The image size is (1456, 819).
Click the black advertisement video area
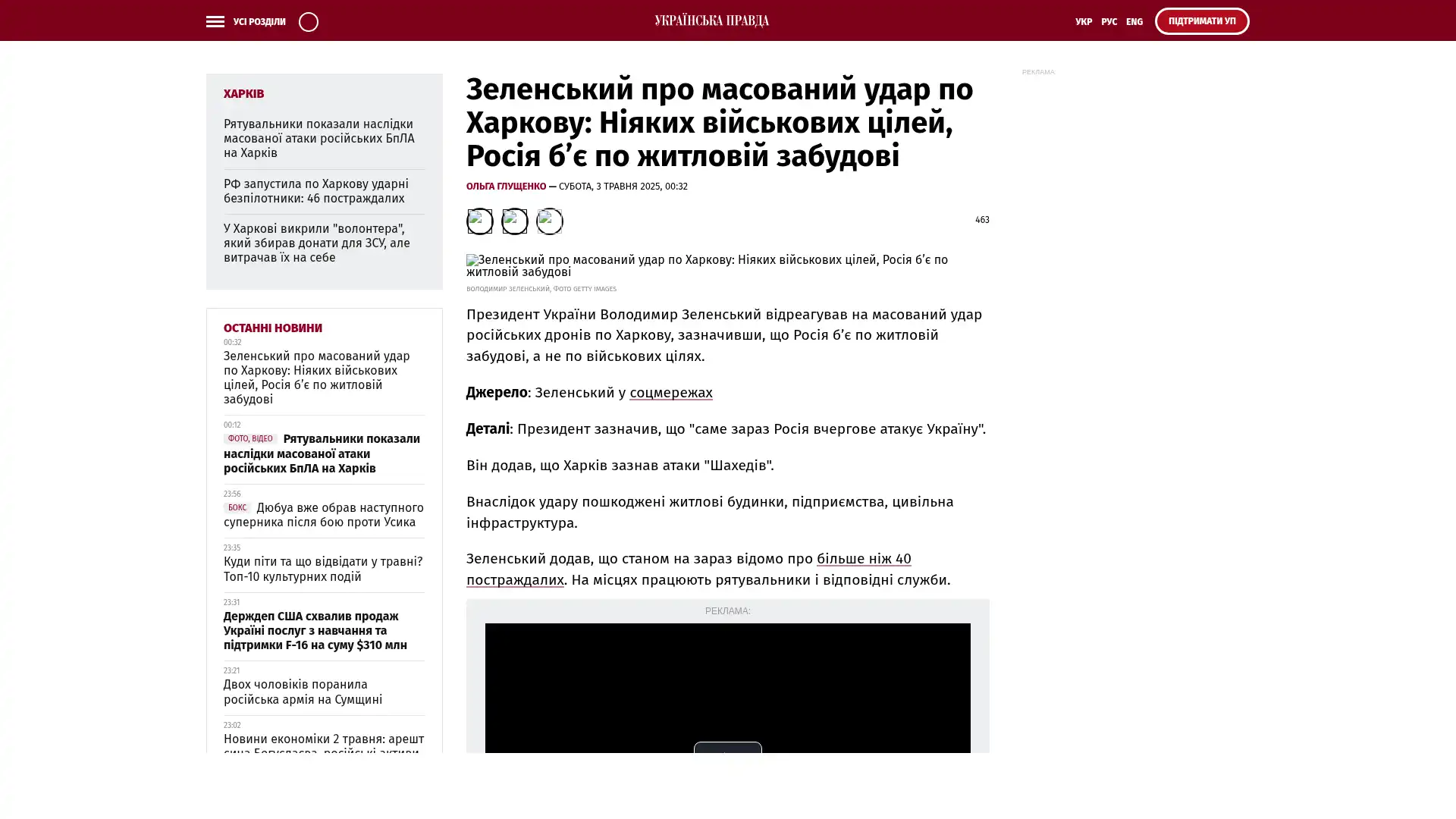pyautogui.click(x=727, y=682)
